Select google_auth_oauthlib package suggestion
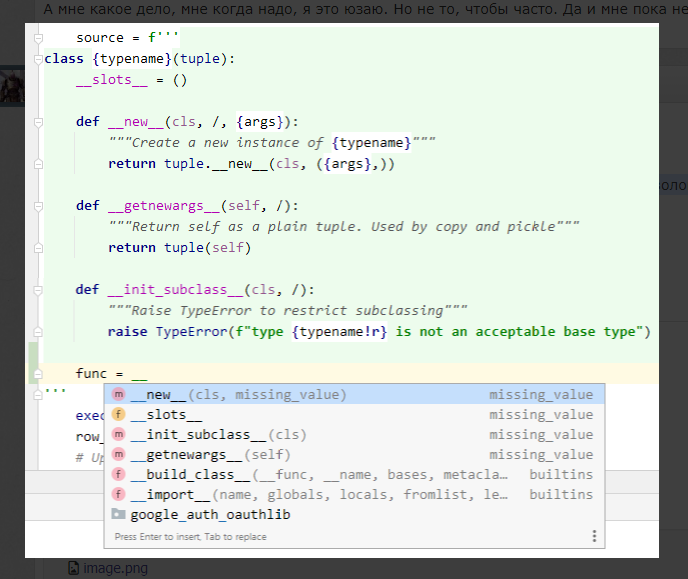 [x=354, y=515]
